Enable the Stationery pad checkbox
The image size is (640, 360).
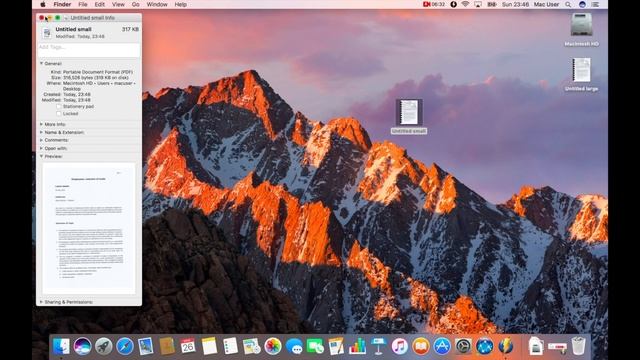[x=58, y=107]
